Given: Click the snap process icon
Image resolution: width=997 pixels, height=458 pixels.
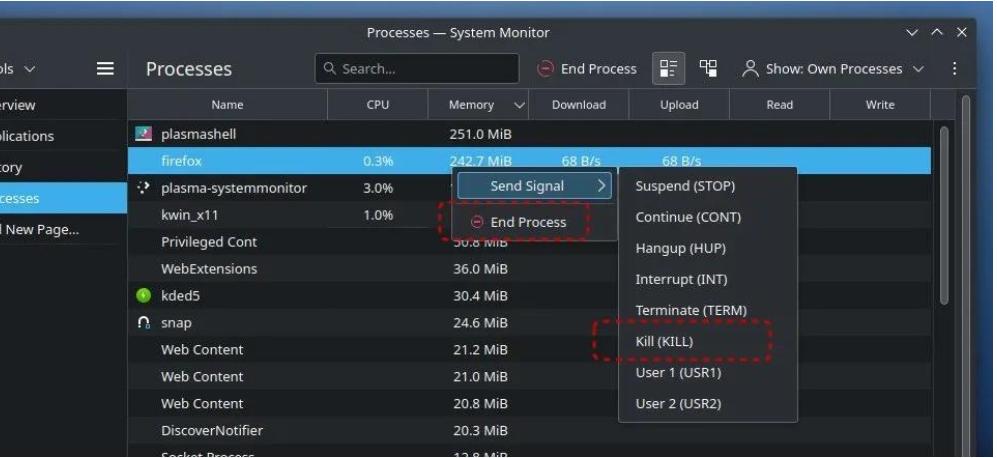Looking at the screenshot, I should [x=144, y=323].
